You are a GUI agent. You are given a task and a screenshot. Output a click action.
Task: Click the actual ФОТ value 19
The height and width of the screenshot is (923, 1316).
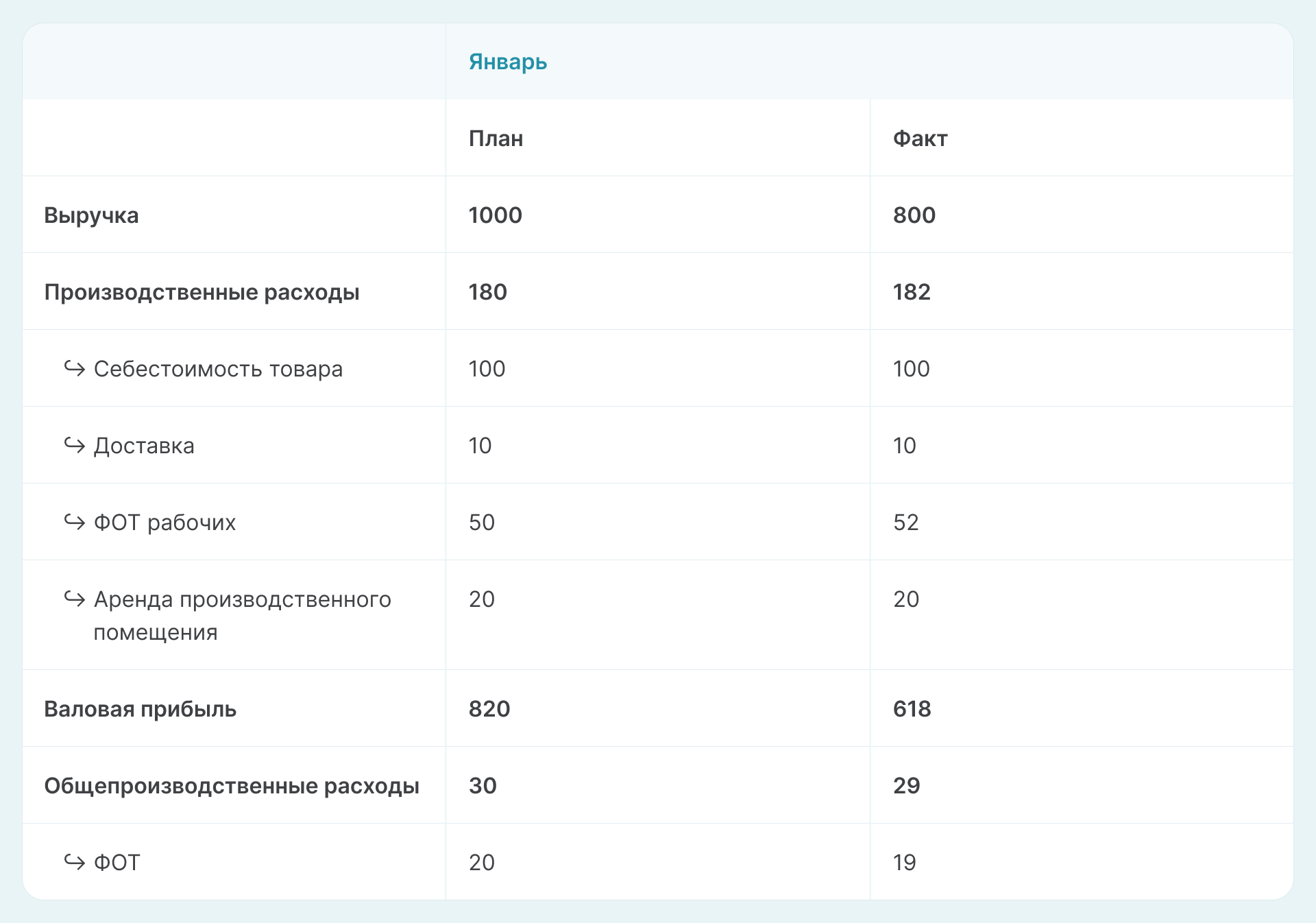pos(904,863)
